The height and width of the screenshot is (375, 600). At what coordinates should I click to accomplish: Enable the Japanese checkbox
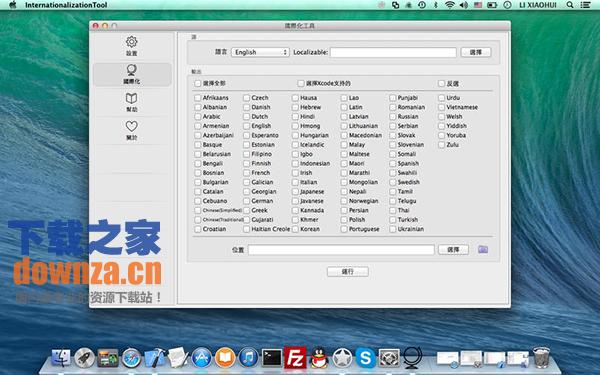pyautogui.click(x=295, y=191)
